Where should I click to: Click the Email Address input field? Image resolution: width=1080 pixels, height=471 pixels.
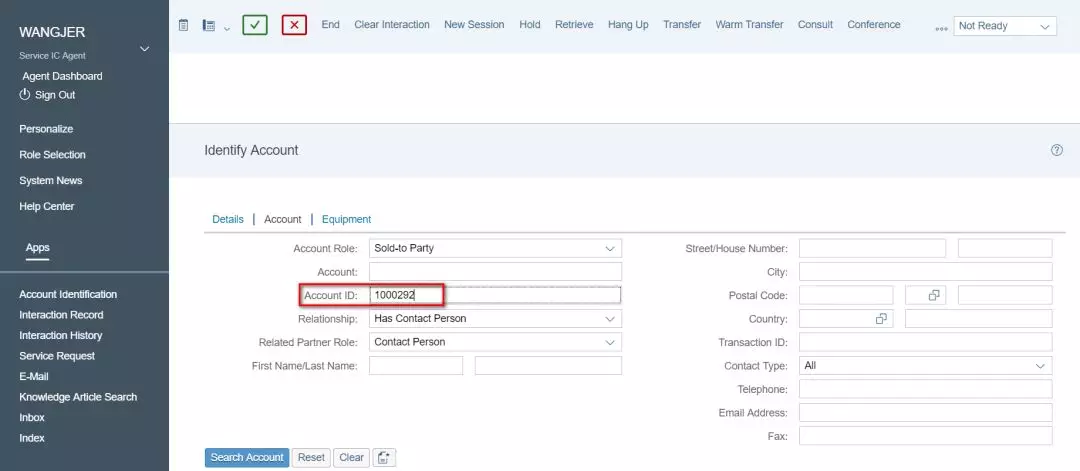926,412
